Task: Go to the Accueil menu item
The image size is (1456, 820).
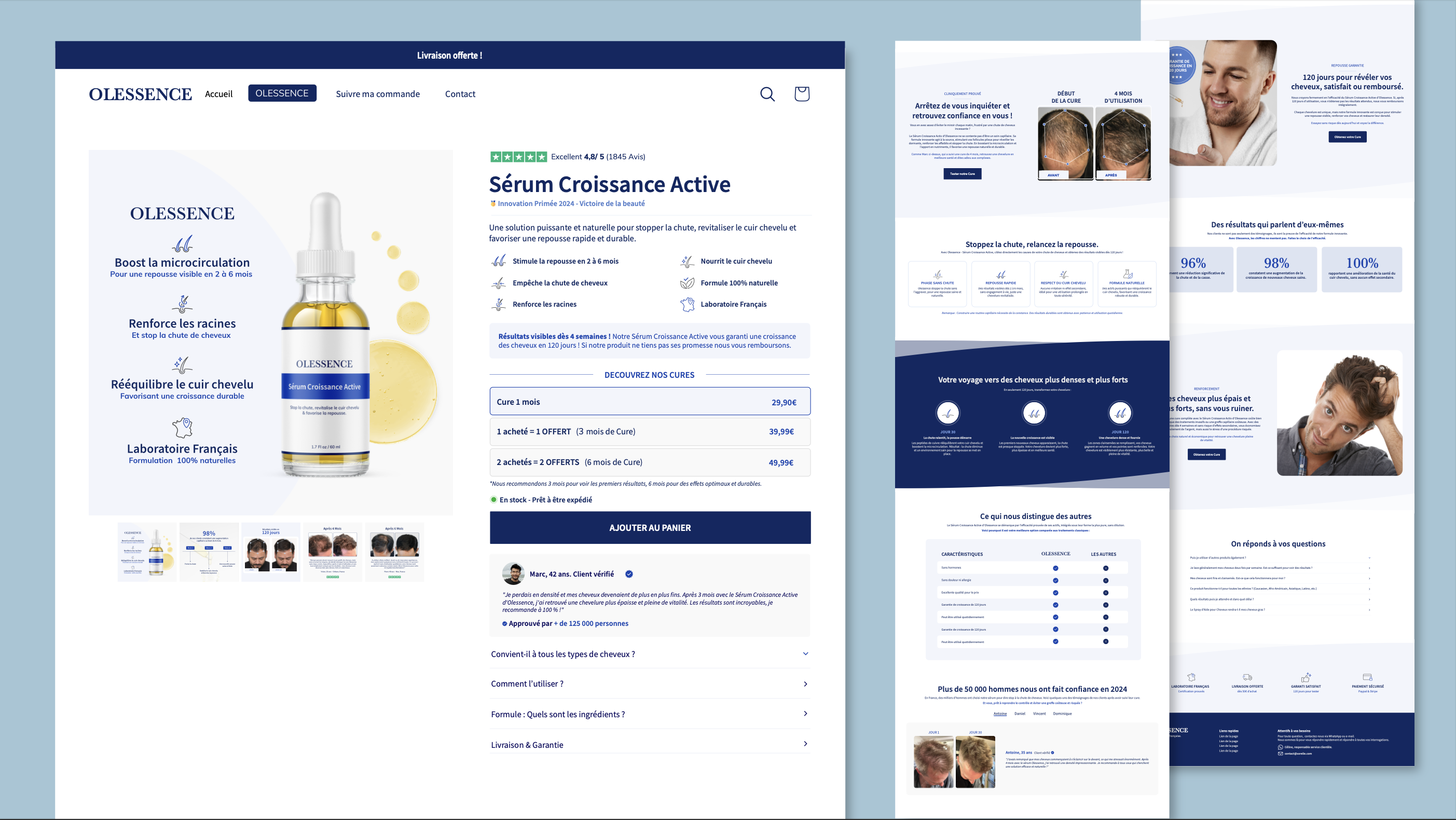Action: (219, 94)
